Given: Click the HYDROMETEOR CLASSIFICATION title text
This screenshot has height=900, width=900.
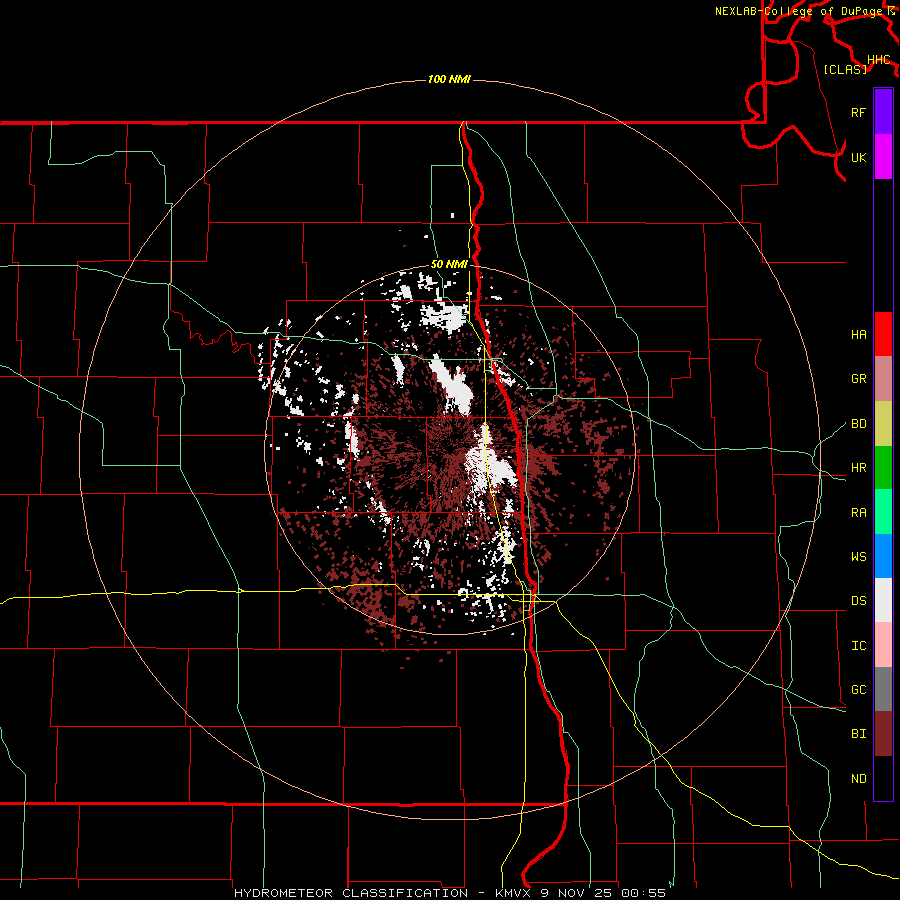Looking at the screenshot, I should coord(351,893).
